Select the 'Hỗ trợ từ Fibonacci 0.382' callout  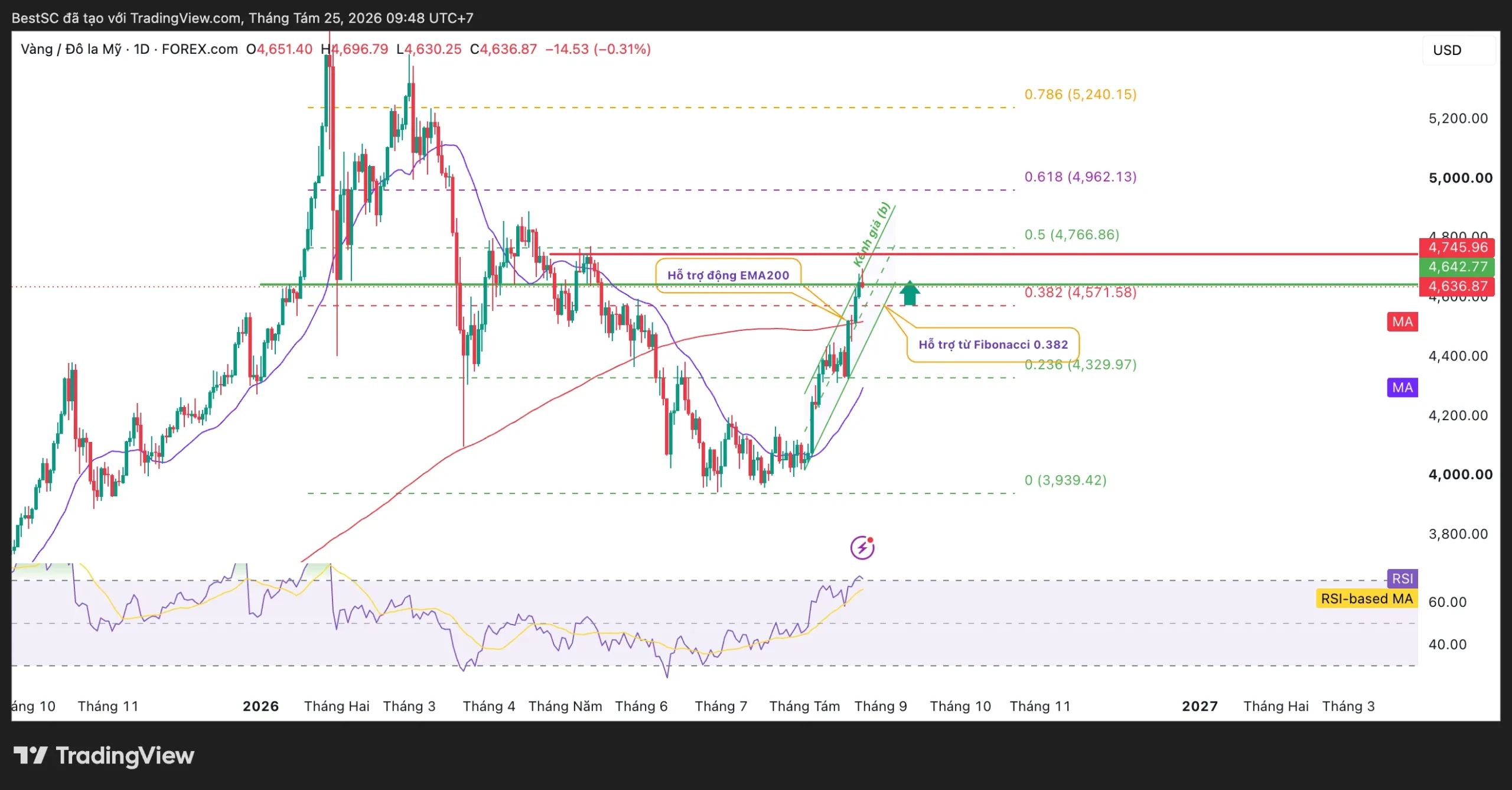[993, 344]
